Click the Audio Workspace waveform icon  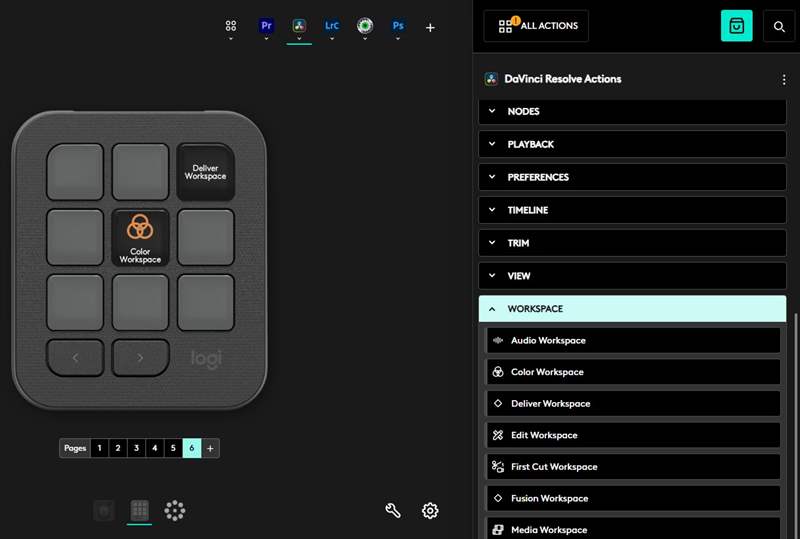click(x=498, y=340)
